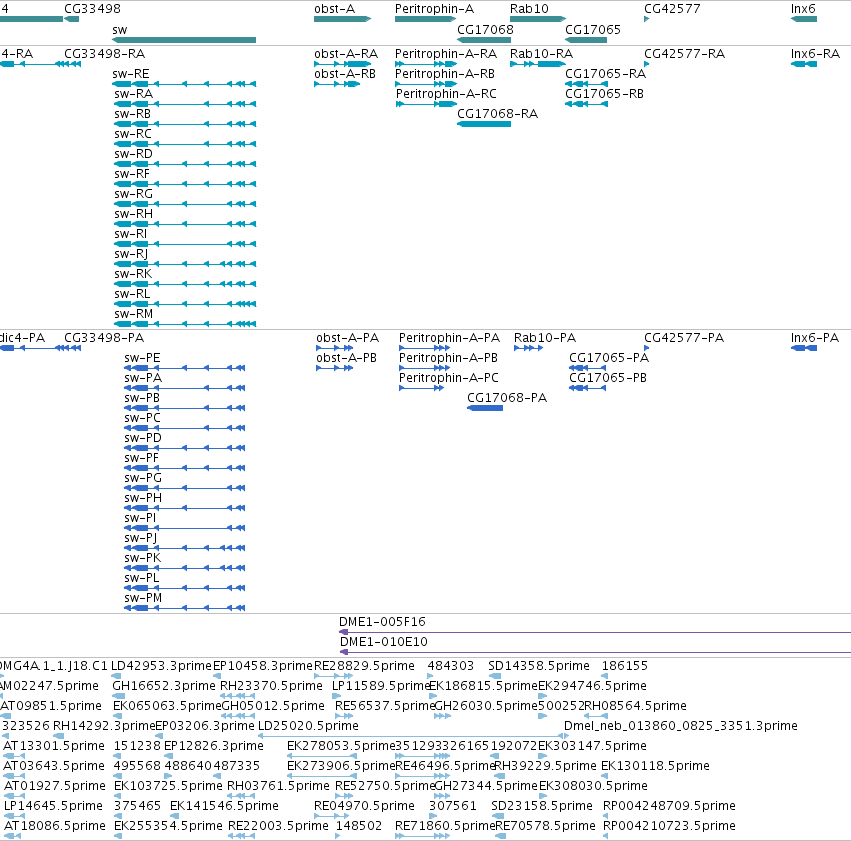Select transcript sw-RE
The height and width of the screenshot is (841, 851).
click(184, 84)
